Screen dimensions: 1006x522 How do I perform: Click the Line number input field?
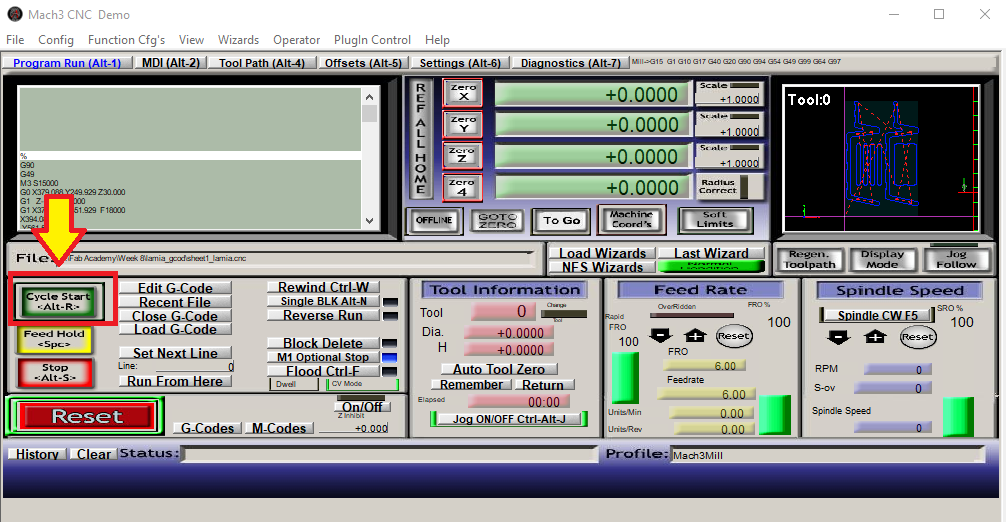tap(195, 367)
